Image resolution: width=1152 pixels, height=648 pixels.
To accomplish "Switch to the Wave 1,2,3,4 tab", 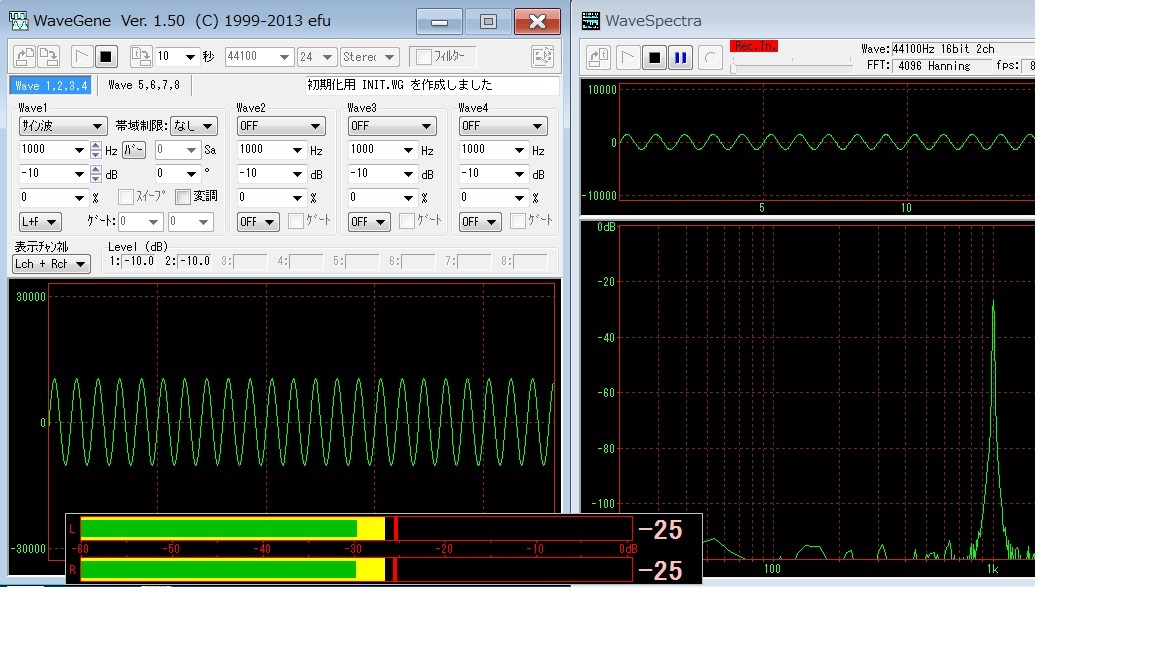I will pyautogui.click(x=51, y=85).
